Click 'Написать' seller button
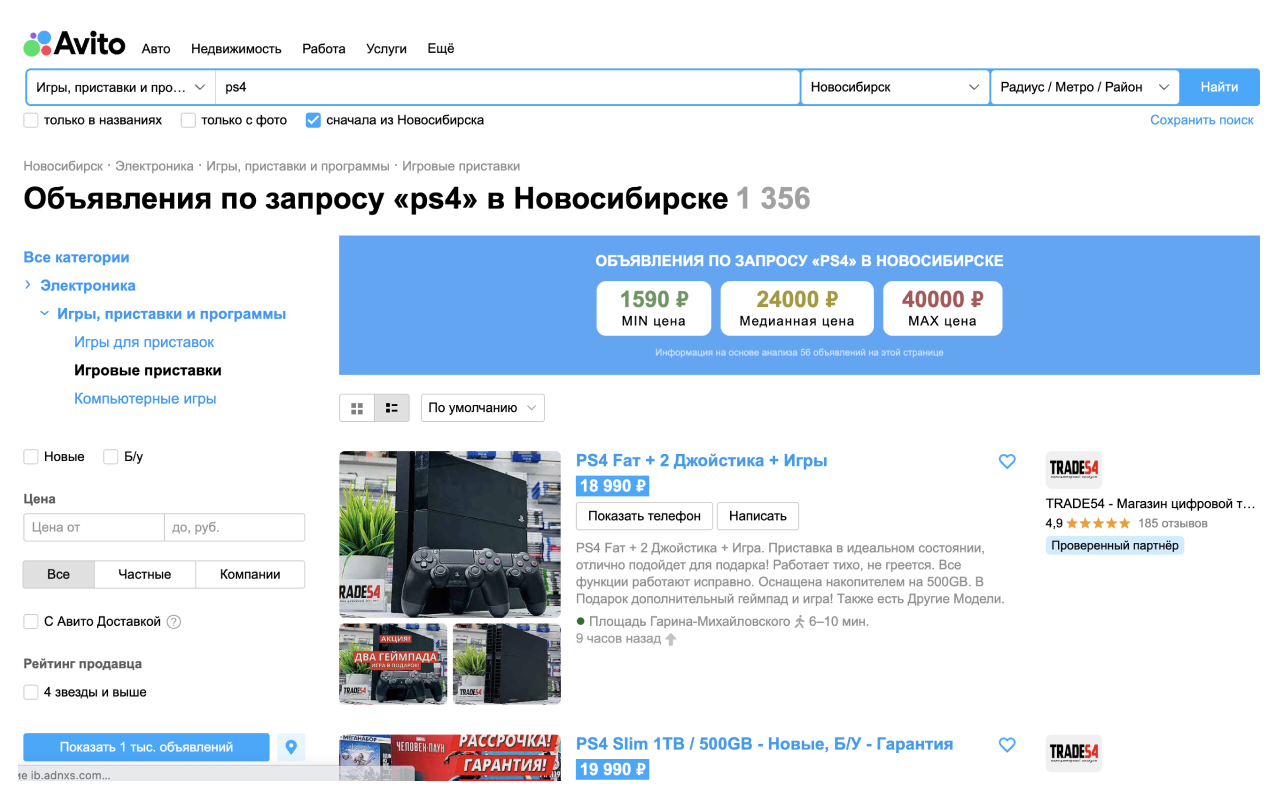Image resolution: width=1280 pixels, height=800 pixels. (x=758, y=516)
